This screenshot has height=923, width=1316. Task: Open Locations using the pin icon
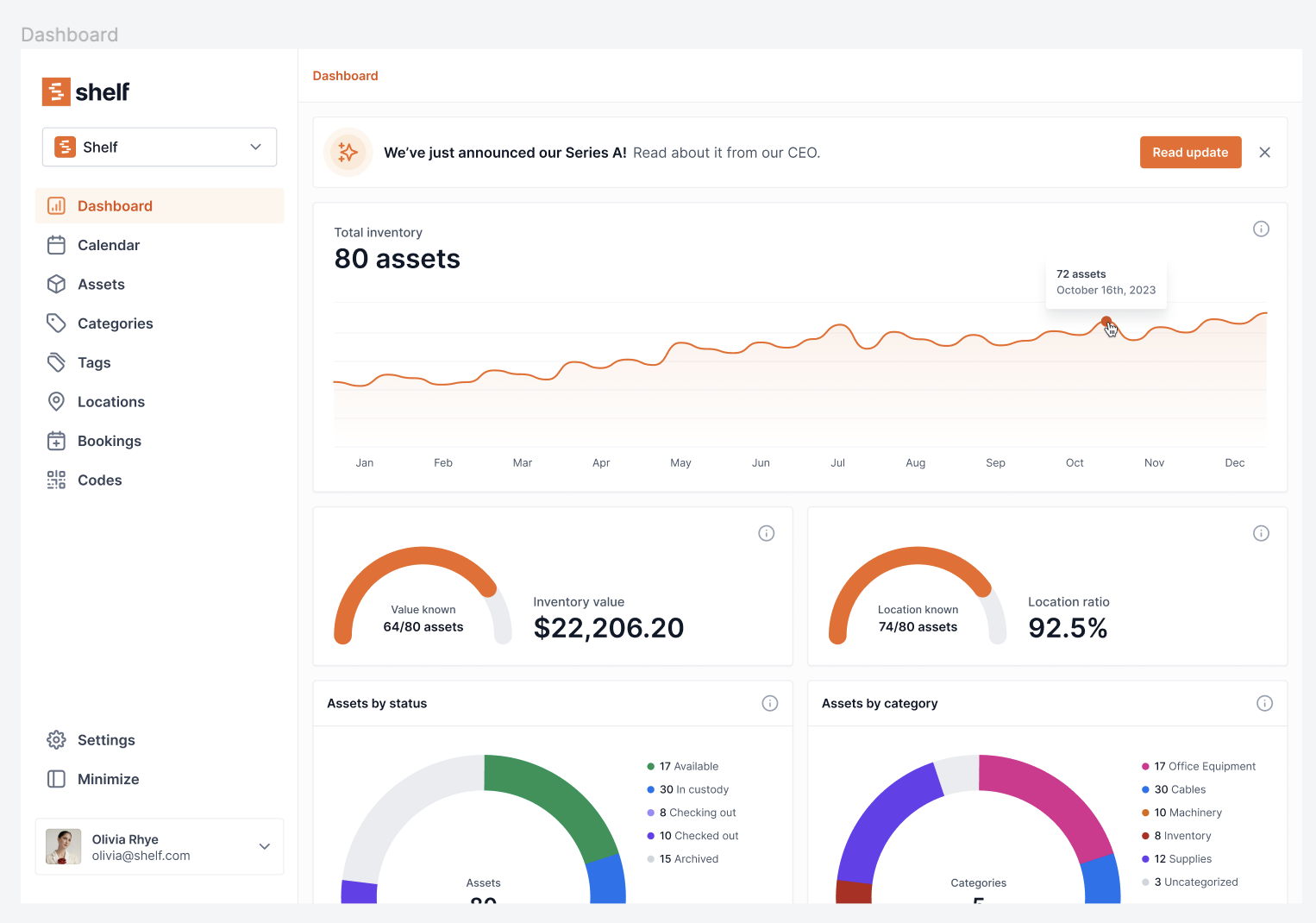click(x=56, y=402)
